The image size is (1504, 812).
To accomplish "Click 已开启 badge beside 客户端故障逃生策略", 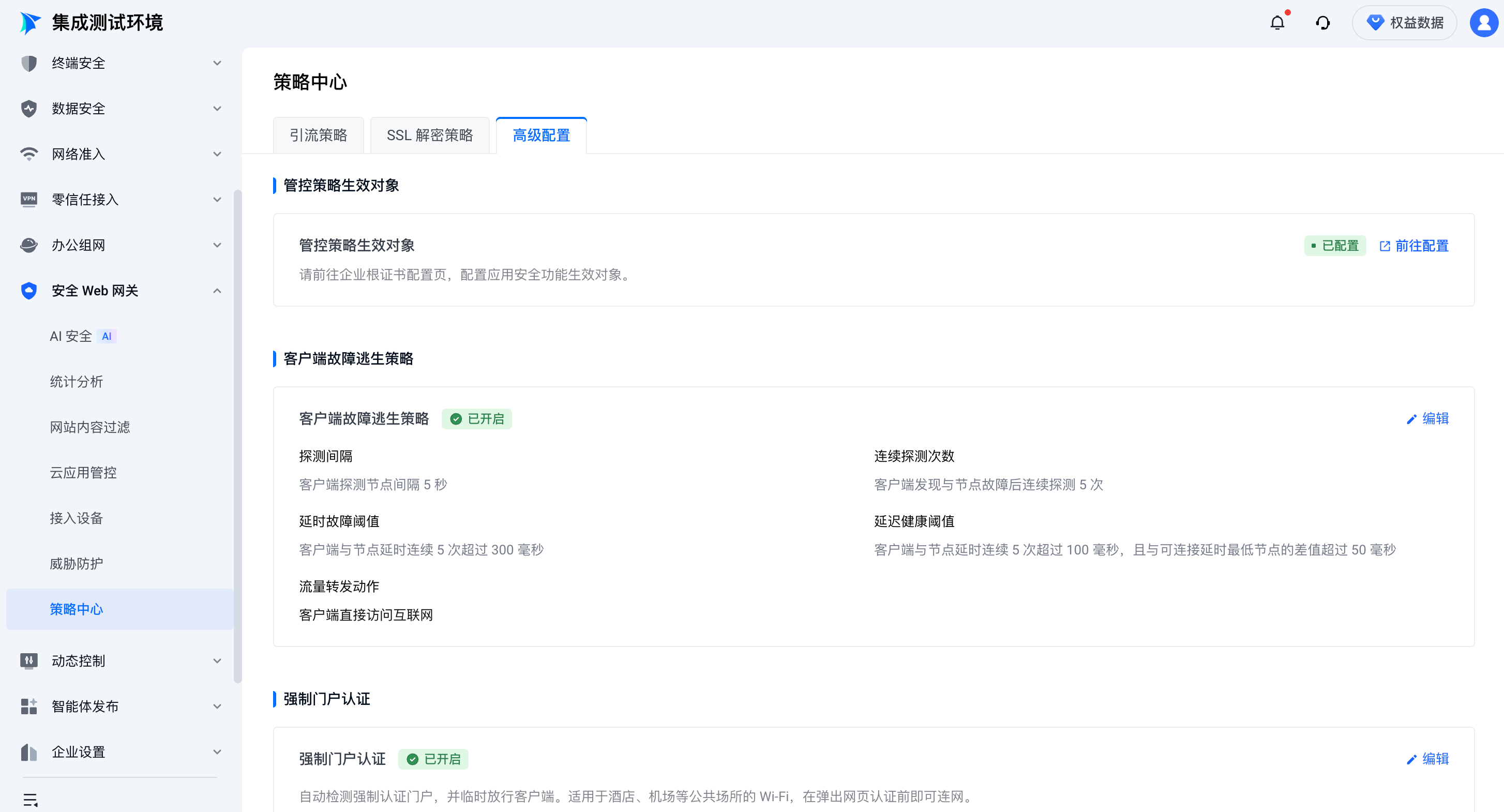I will coord(476,419).
